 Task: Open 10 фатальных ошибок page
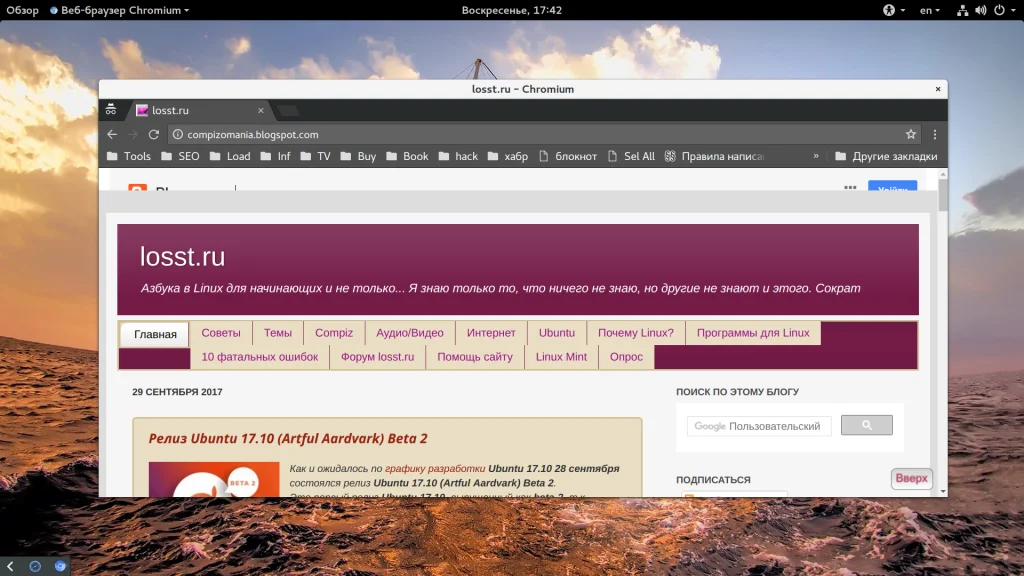(x=260, y=357)
